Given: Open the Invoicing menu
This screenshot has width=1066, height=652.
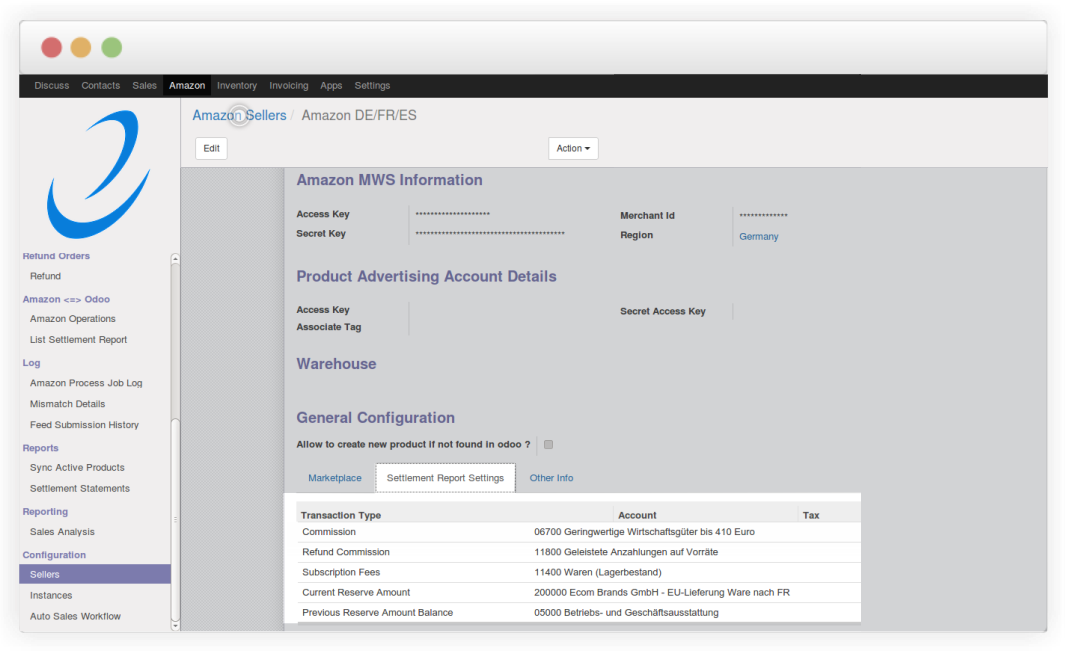Looking at the screenshot, I should pyautogui.click(x=288, y=86).
